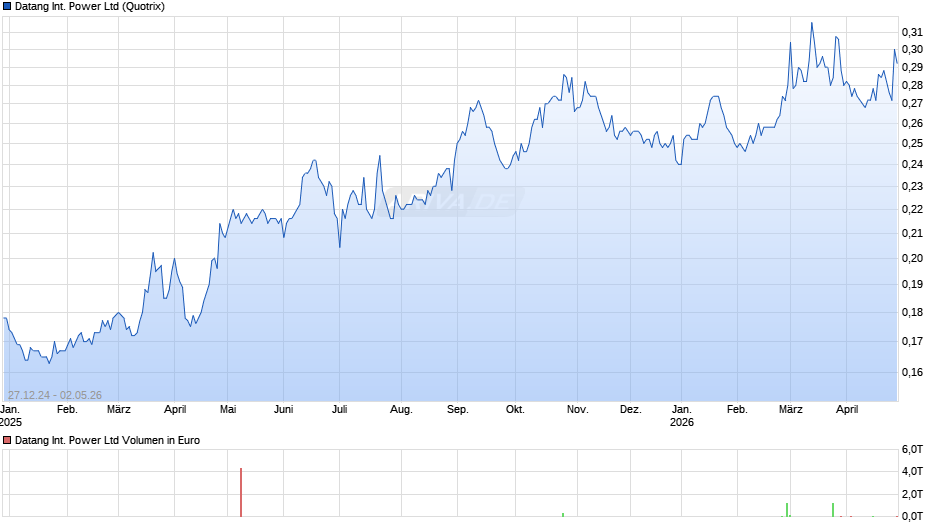The image size is (940, 526).
Task: Click the 'Juni' month axis label
Action: pos(284,410)
